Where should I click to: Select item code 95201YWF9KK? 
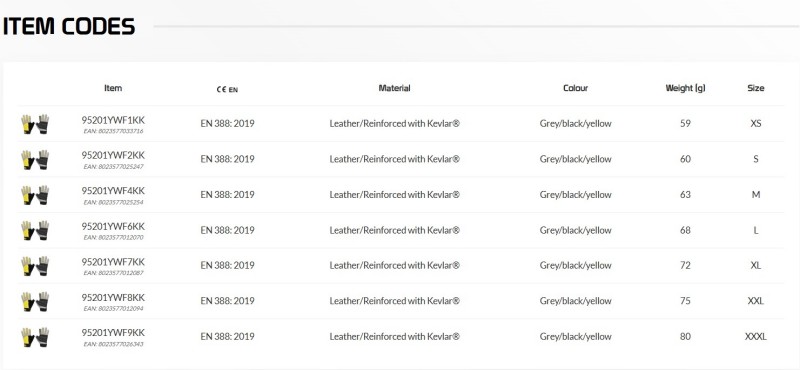(113, 332)
